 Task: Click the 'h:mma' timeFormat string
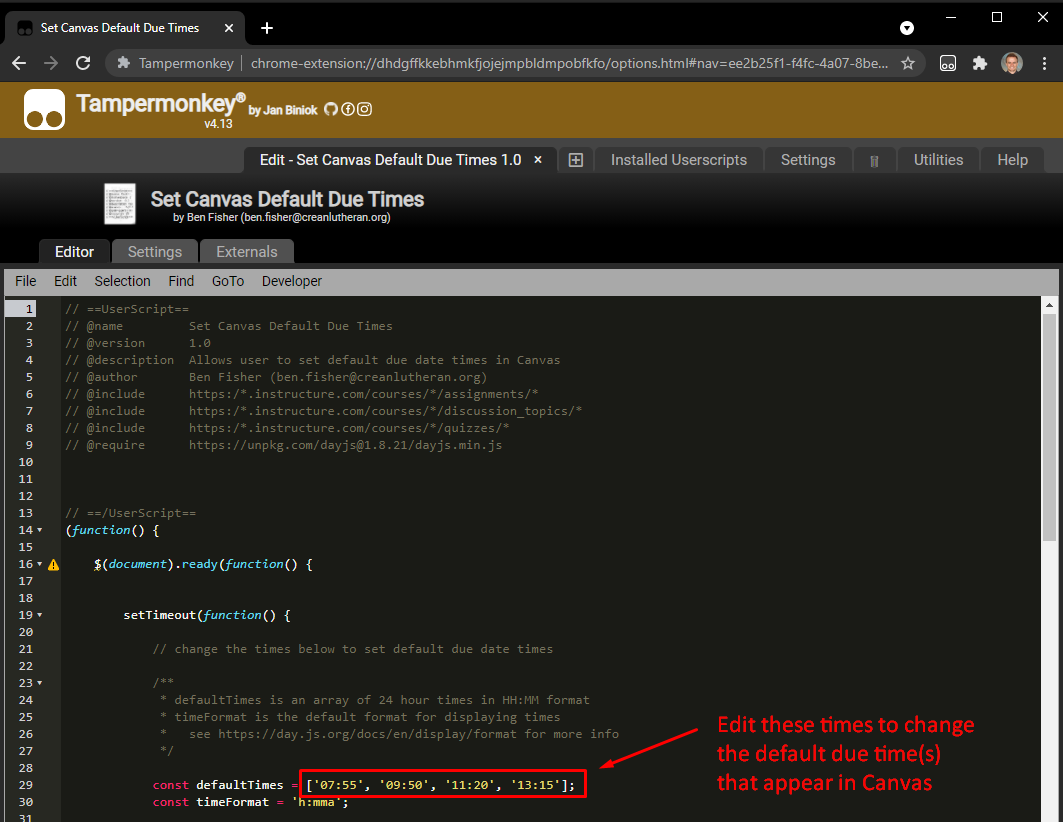(x=317, y=802)
